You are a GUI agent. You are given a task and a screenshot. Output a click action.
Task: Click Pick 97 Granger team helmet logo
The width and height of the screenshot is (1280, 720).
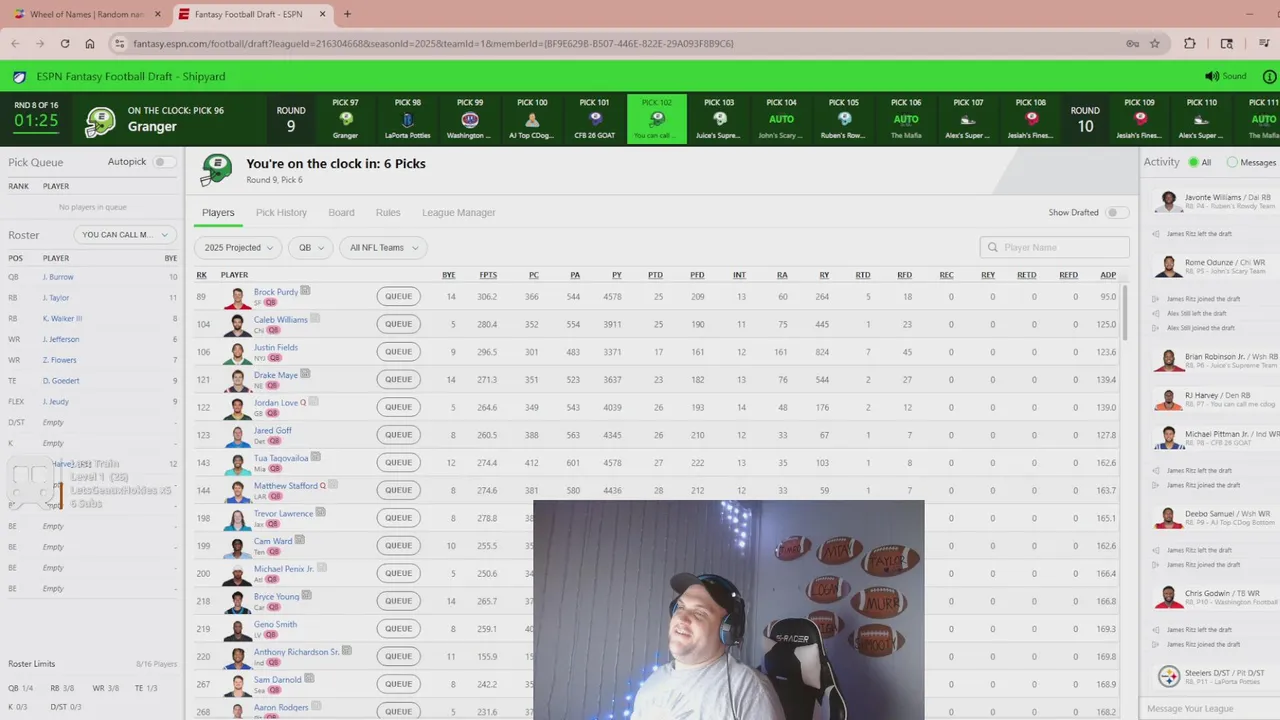(345, 119)
